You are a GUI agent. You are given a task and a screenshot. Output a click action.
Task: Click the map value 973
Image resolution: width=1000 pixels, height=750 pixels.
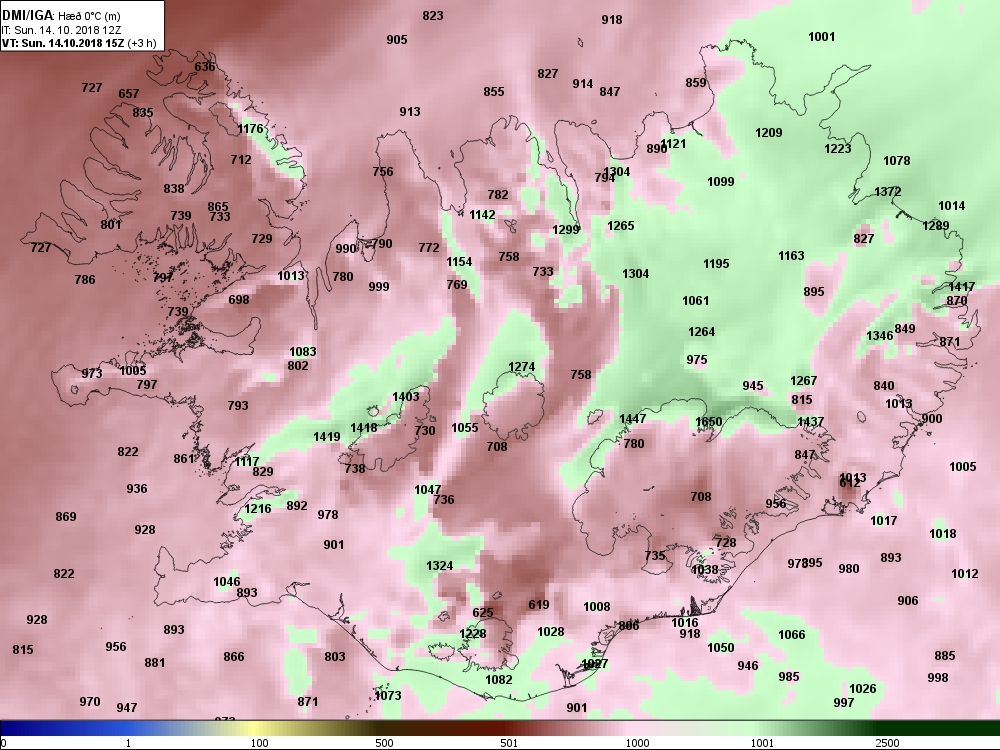tap(91, 374)
